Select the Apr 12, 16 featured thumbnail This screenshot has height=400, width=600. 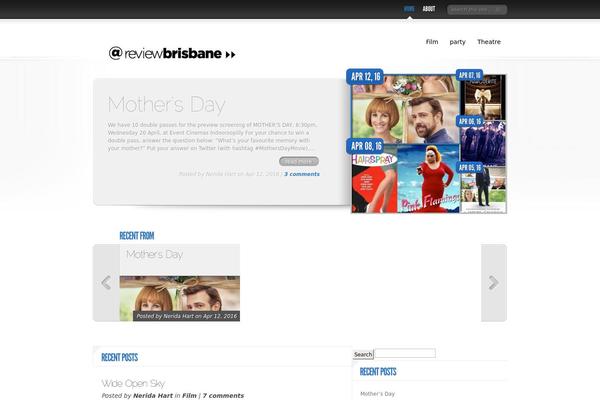[x=406, y=109]
